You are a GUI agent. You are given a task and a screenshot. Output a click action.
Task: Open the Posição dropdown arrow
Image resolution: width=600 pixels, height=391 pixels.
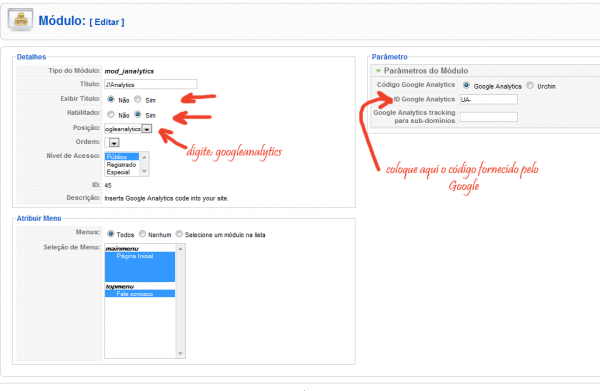click(x=147, y=129)
